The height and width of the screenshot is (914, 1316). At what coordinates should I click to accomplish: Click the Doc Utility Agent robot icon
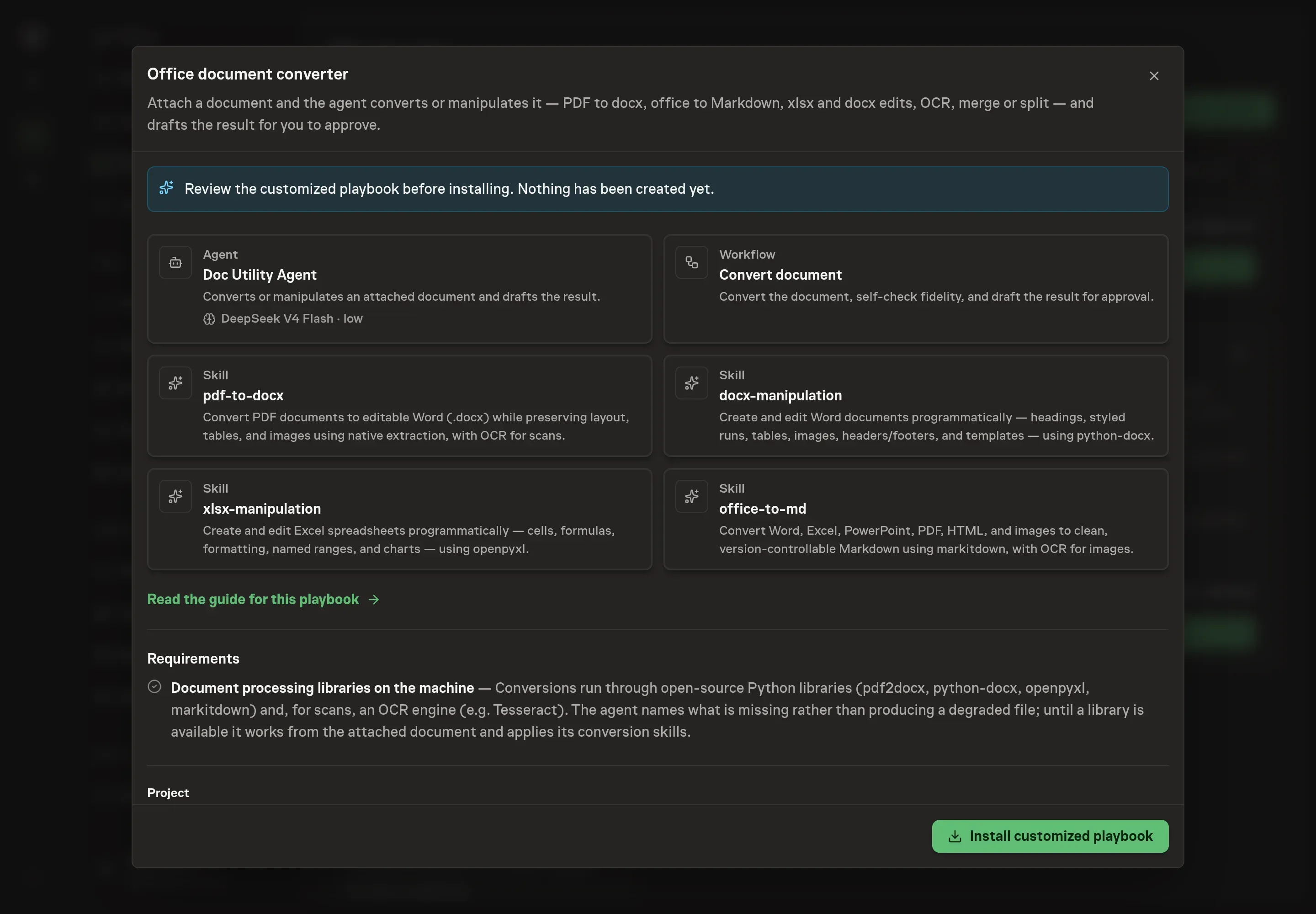tap(175, 262)
